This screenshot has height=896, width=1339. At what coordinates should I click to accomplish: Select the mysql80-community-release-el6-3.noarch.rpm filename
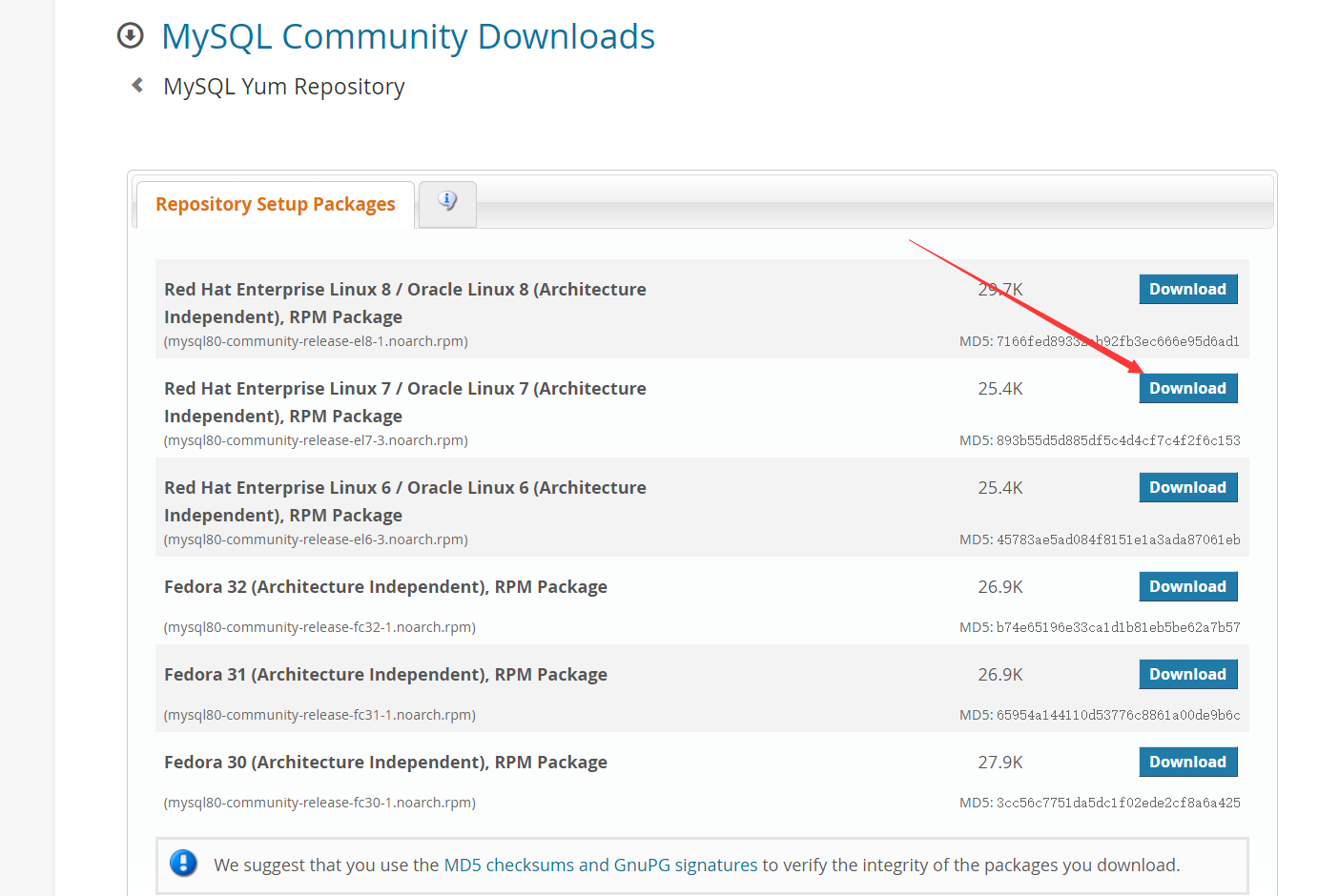coord(316,540)
